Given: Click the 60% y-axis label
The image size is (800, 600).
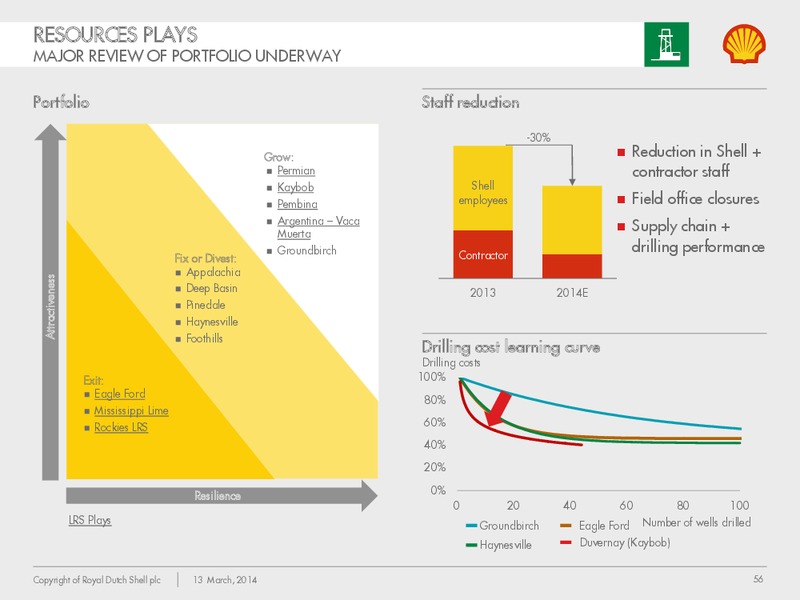Looking at the screenshot, I should click(x=435, y=422).
